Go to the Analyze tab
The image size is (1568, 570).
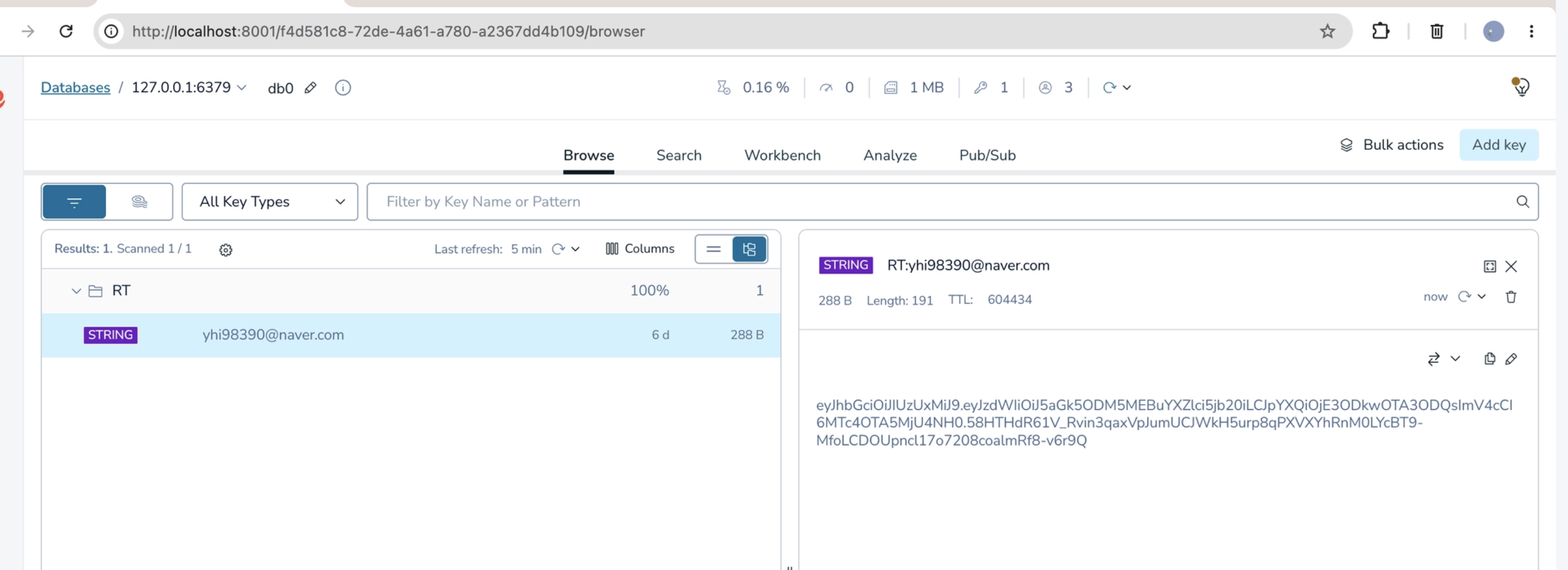[x=889, y=155]
